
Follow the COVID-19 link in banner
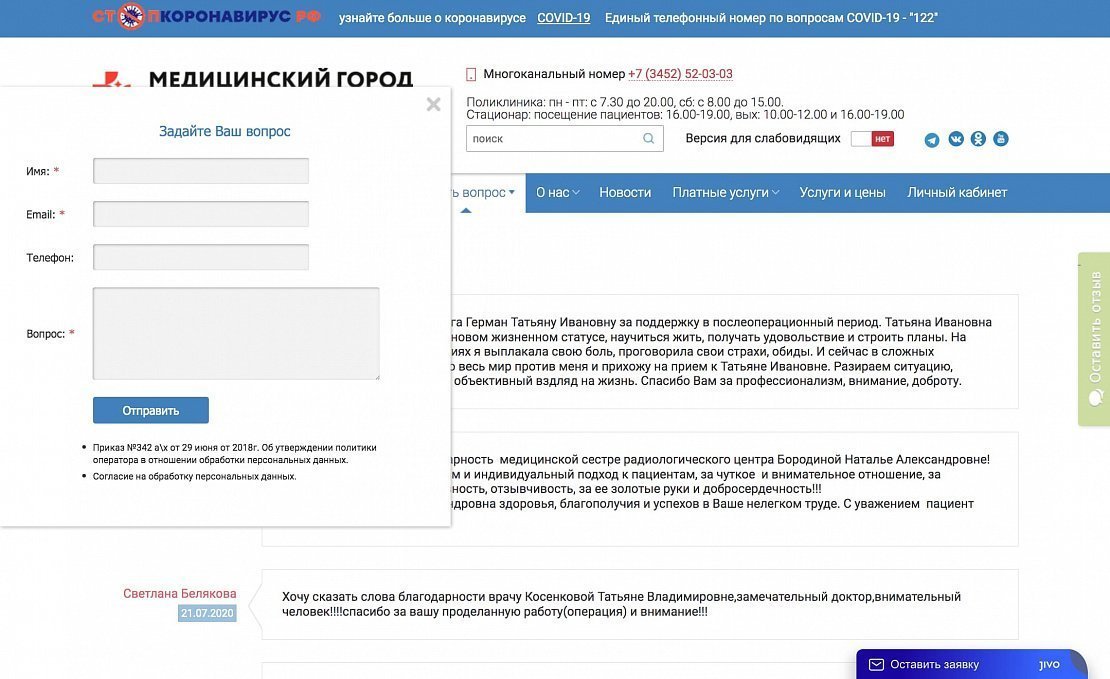563,18
